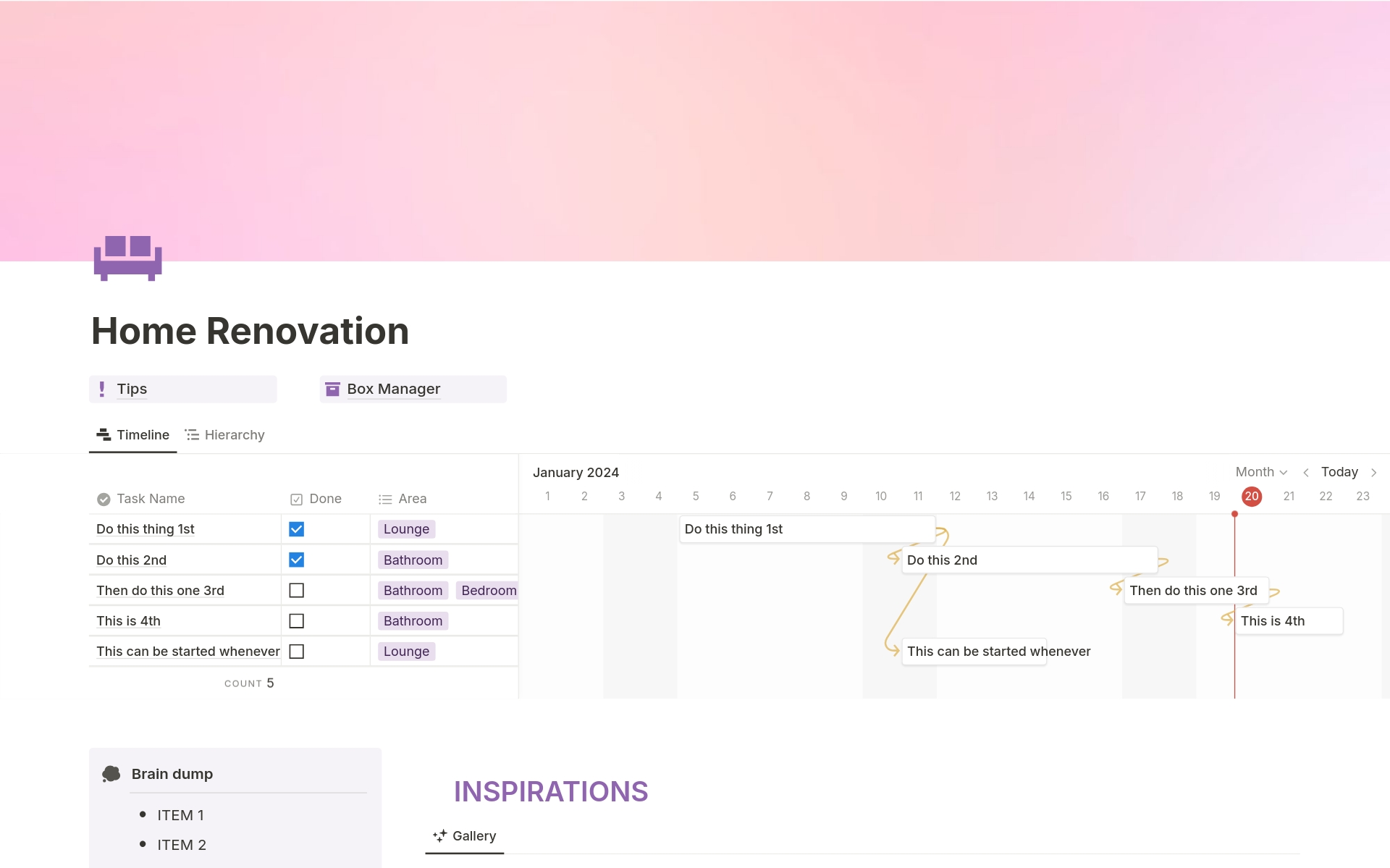Click the Done column checkbox icon
This screenshot has height=868, width=1390.
296,499
